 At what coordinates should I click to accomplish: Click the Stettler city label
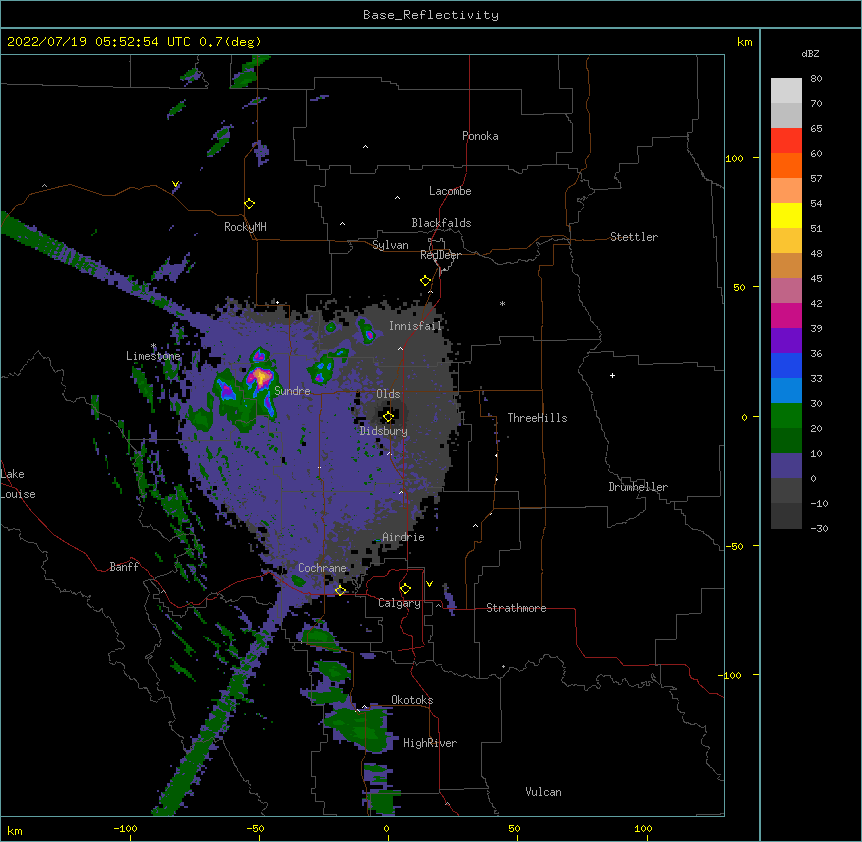634,237
